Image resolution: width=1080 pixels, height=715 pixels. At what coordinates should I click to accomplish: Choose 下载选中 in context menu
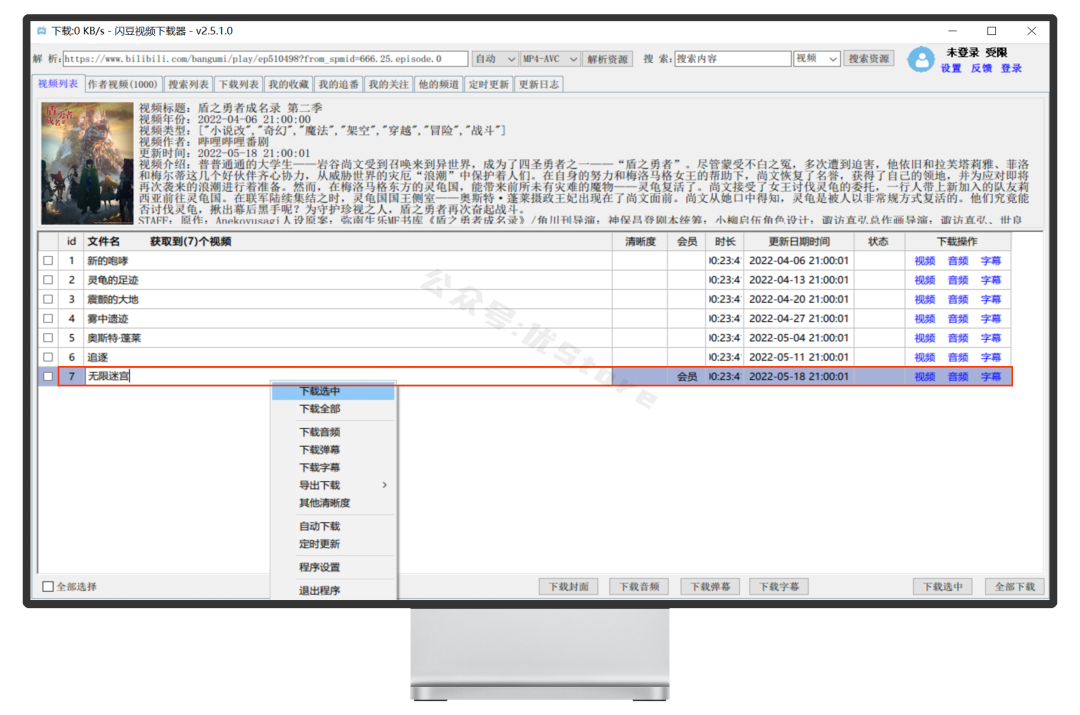point(333,391)
